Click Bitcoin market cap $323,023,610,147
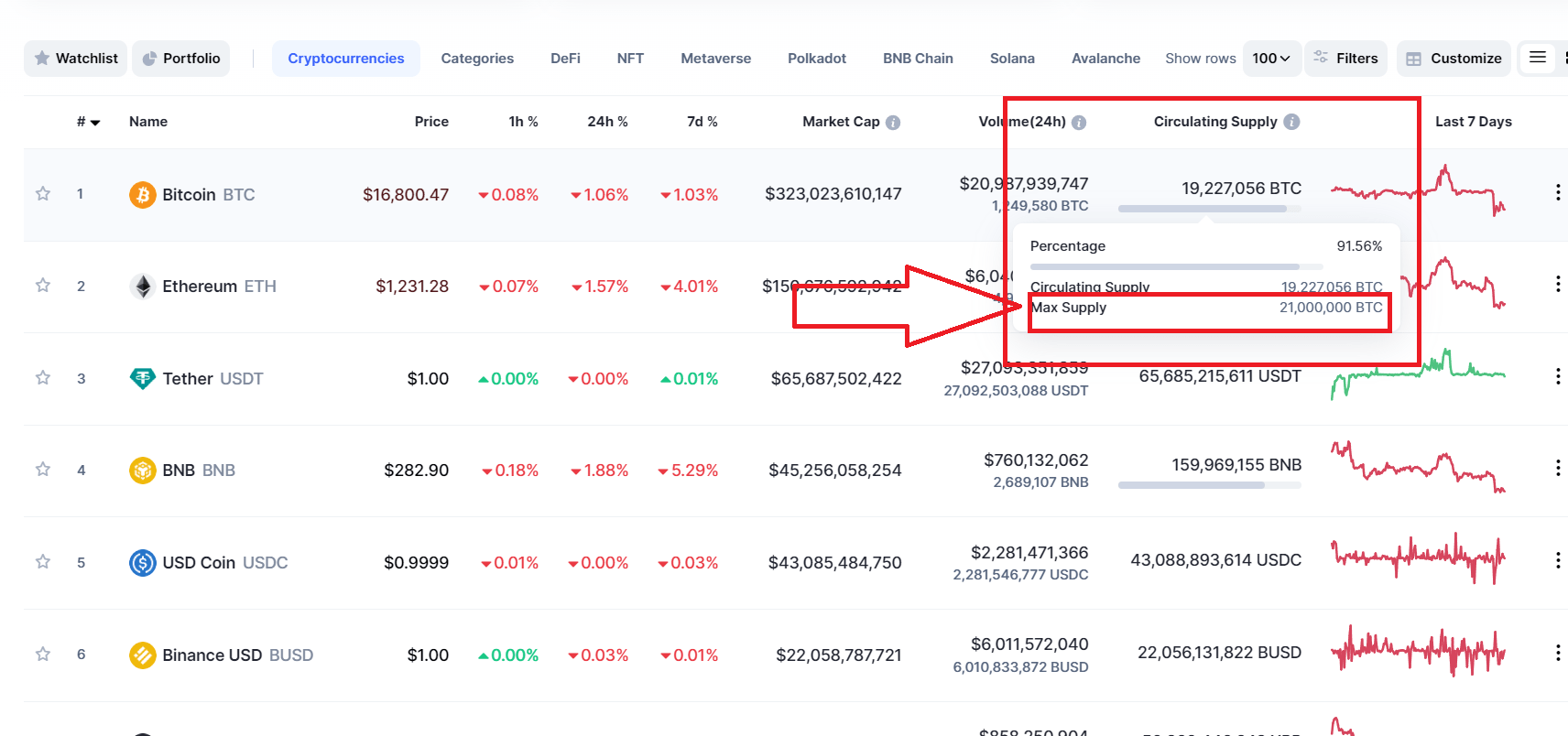1568x736 pixels. (833, 194)
